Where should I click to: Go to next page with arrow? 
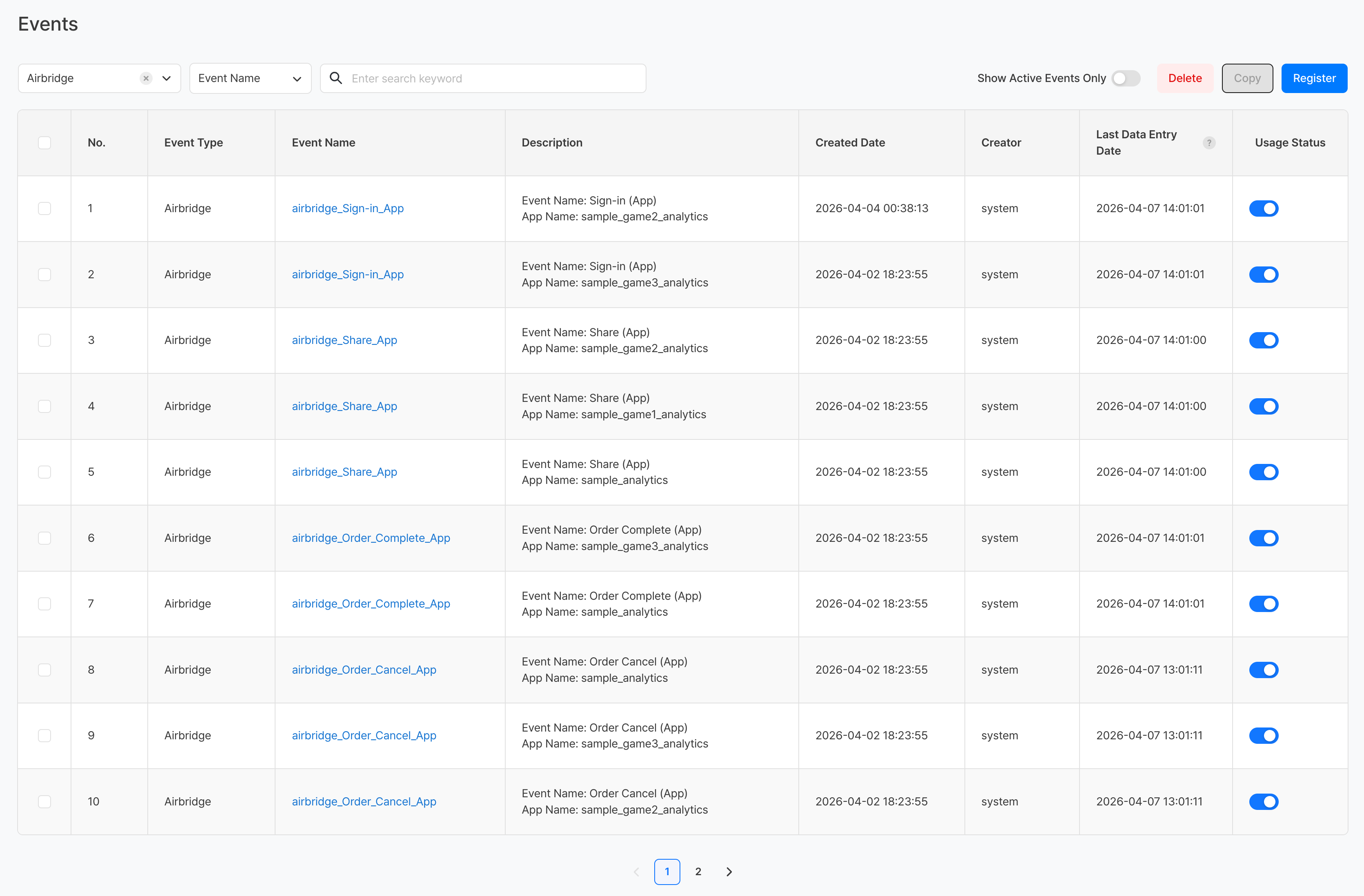click(x=729, y=872)
